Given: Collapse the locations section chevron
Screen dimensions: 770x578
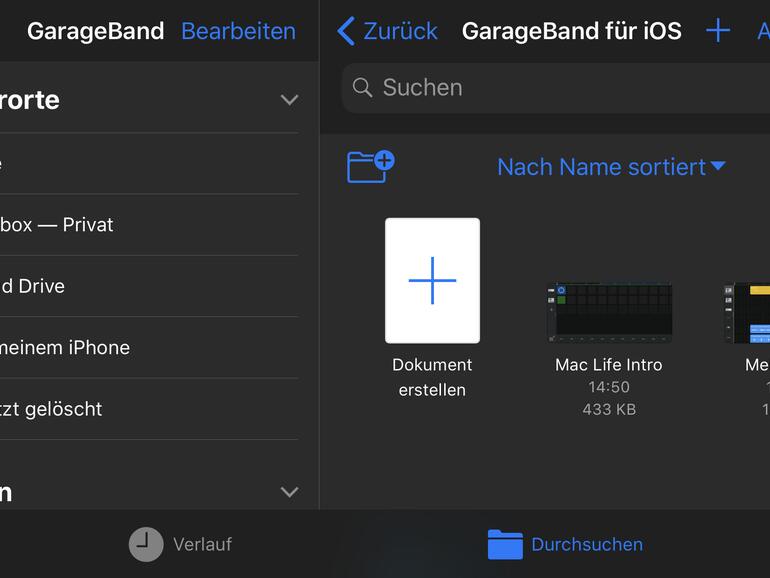Looking at the screenshot, I should 289,100.
